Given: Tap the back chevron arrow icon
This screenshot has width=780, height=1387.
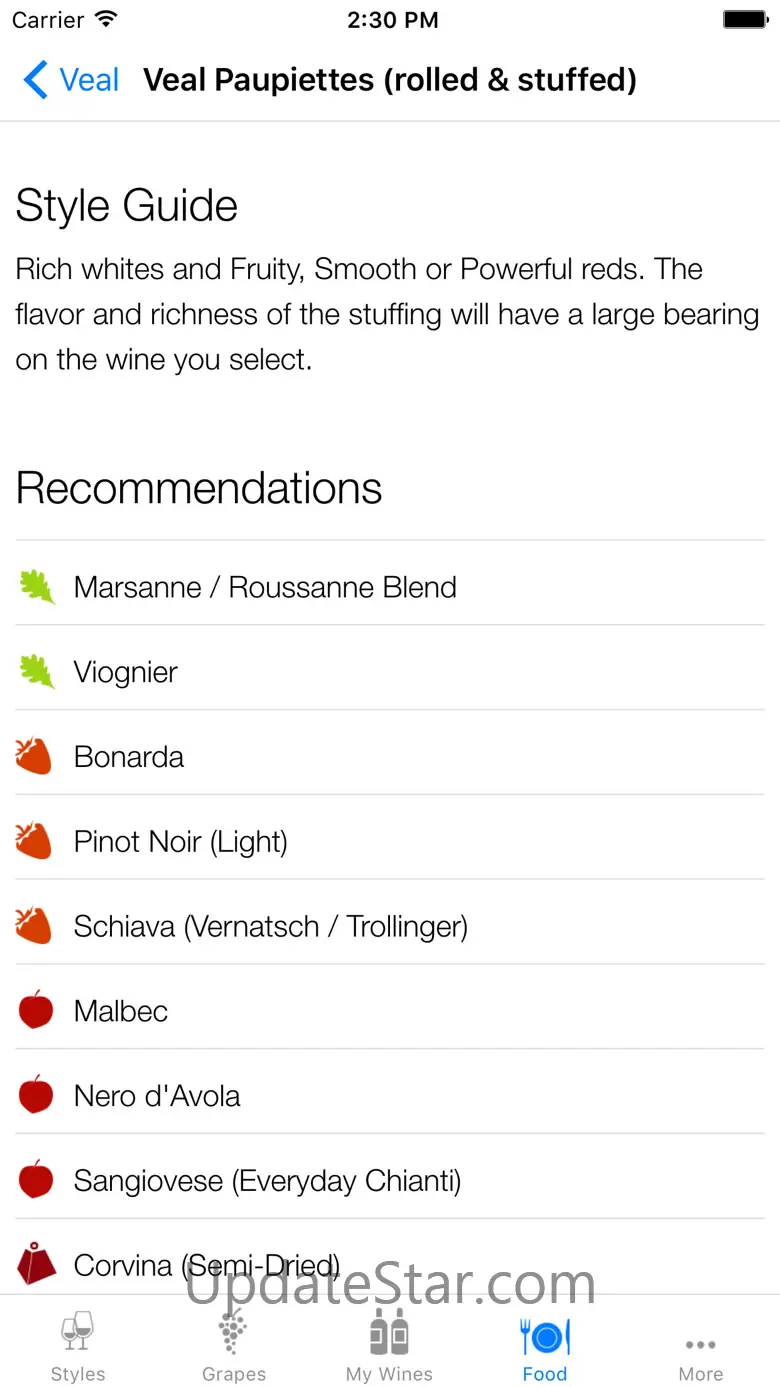Looking at the screenshot, I should (x=35, y=80).
